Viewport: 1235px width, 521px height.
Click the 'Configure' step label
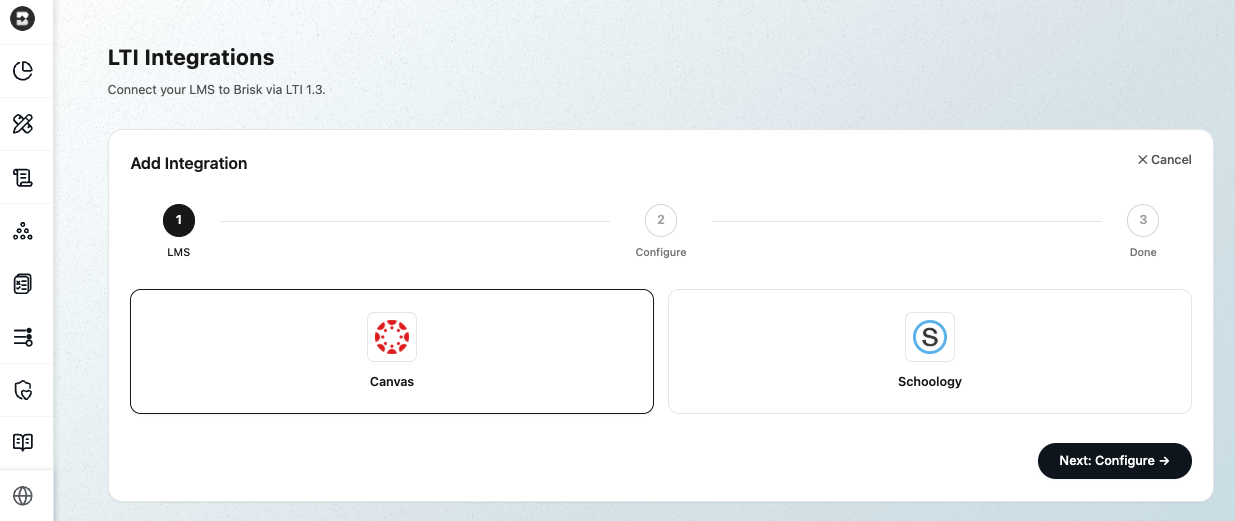[x=661, y=253]
